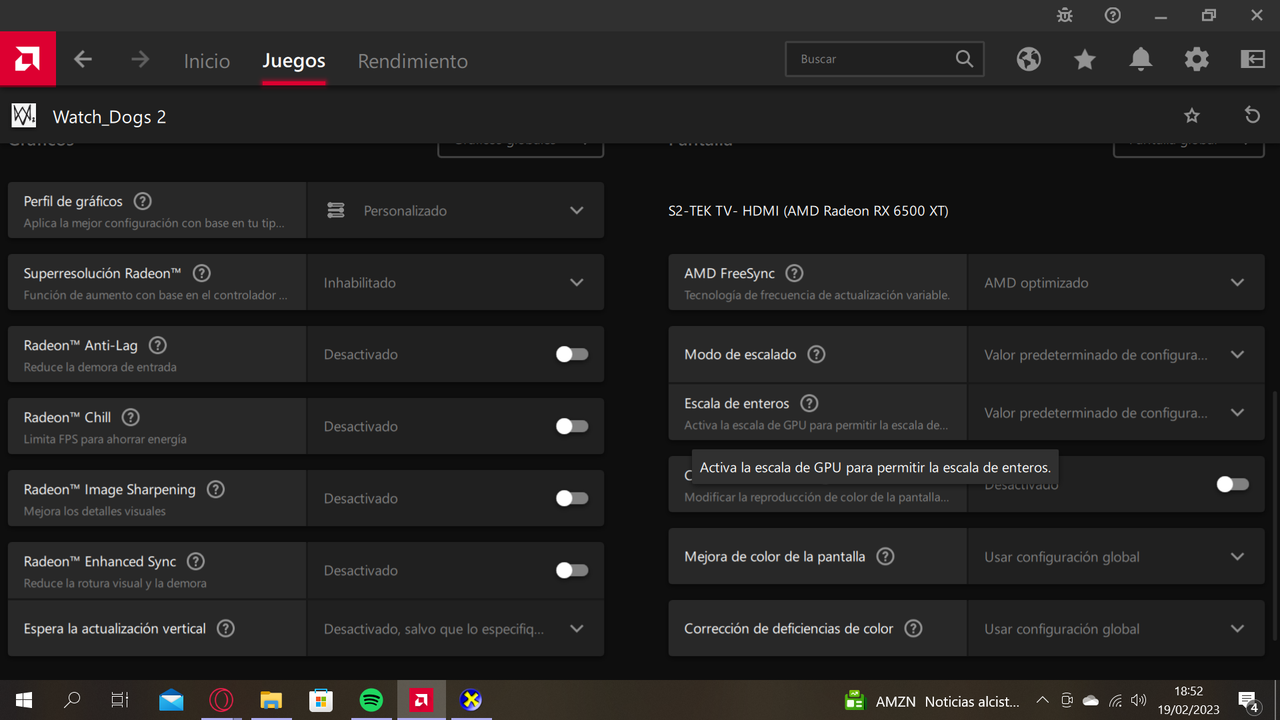Image resolution: width=1280 pixels, height=720 pixels.
Task: Click the Buscar search field
Action: point(885,59)
